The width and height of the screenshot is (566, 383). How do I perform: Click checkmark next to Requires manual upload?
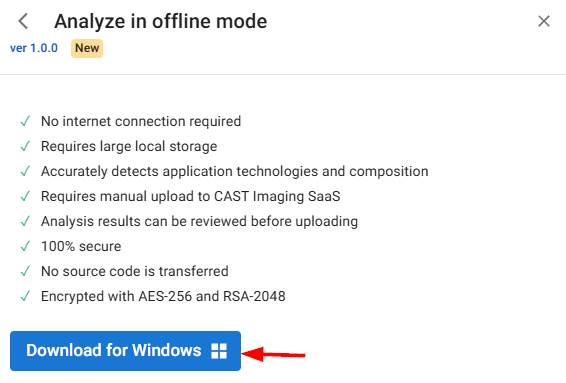point(25,196)
